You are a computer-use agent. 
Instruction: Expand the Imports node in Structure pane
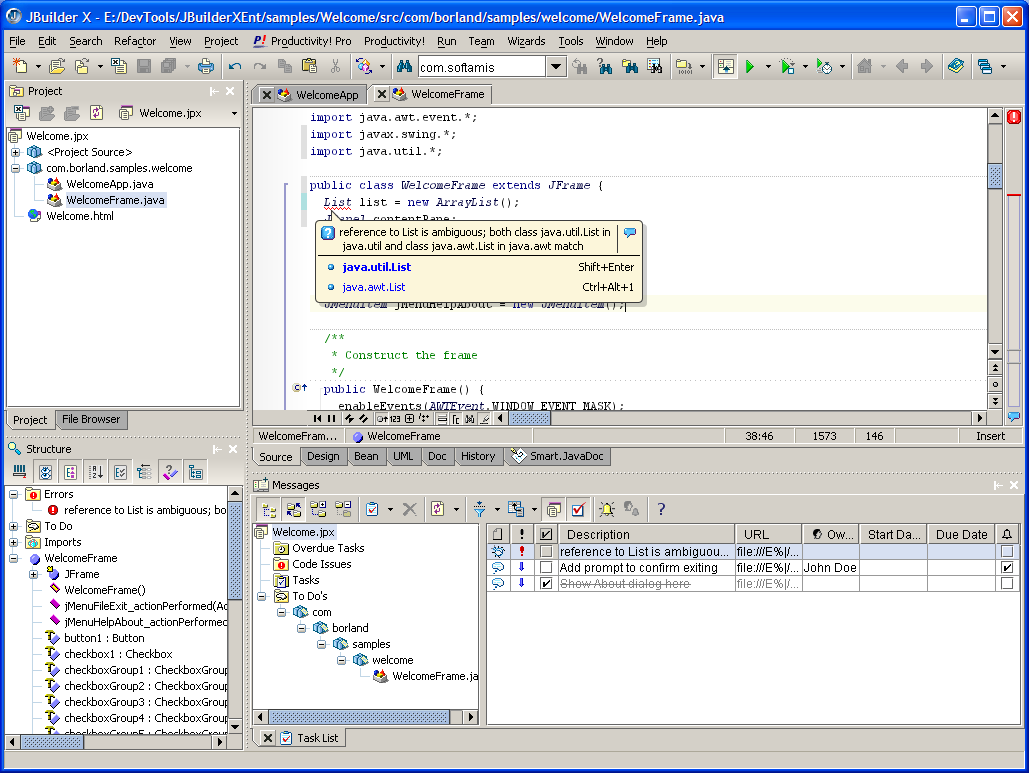click(x=14, y=542)
